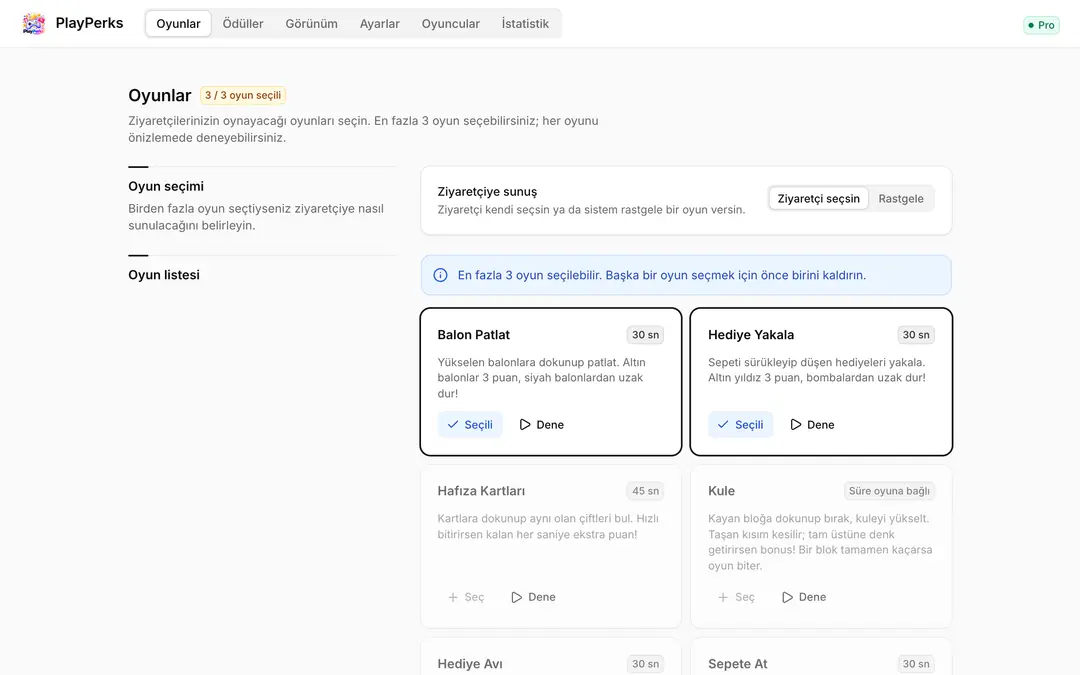Open the Oyuncular tab

[450, 23]
